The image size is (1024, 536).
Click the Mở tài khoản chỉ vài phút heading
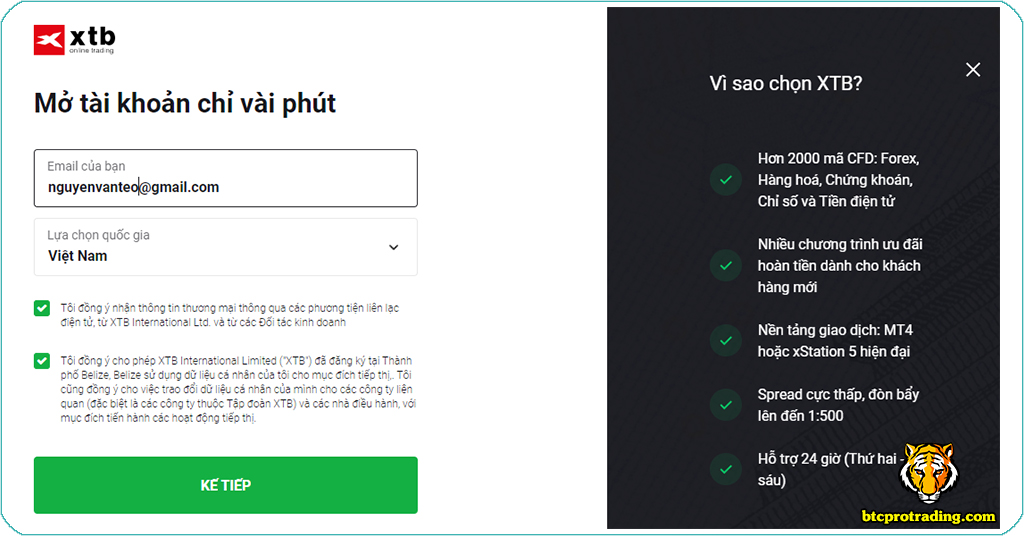(x=185, y=102)
